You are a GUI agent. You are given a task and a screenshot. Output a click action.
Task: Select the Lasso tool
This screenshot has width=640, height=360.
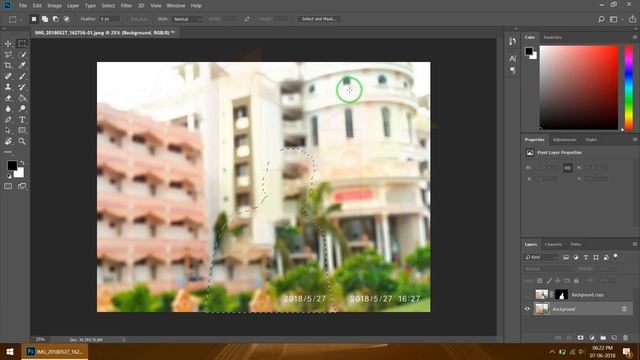point(8,54)
